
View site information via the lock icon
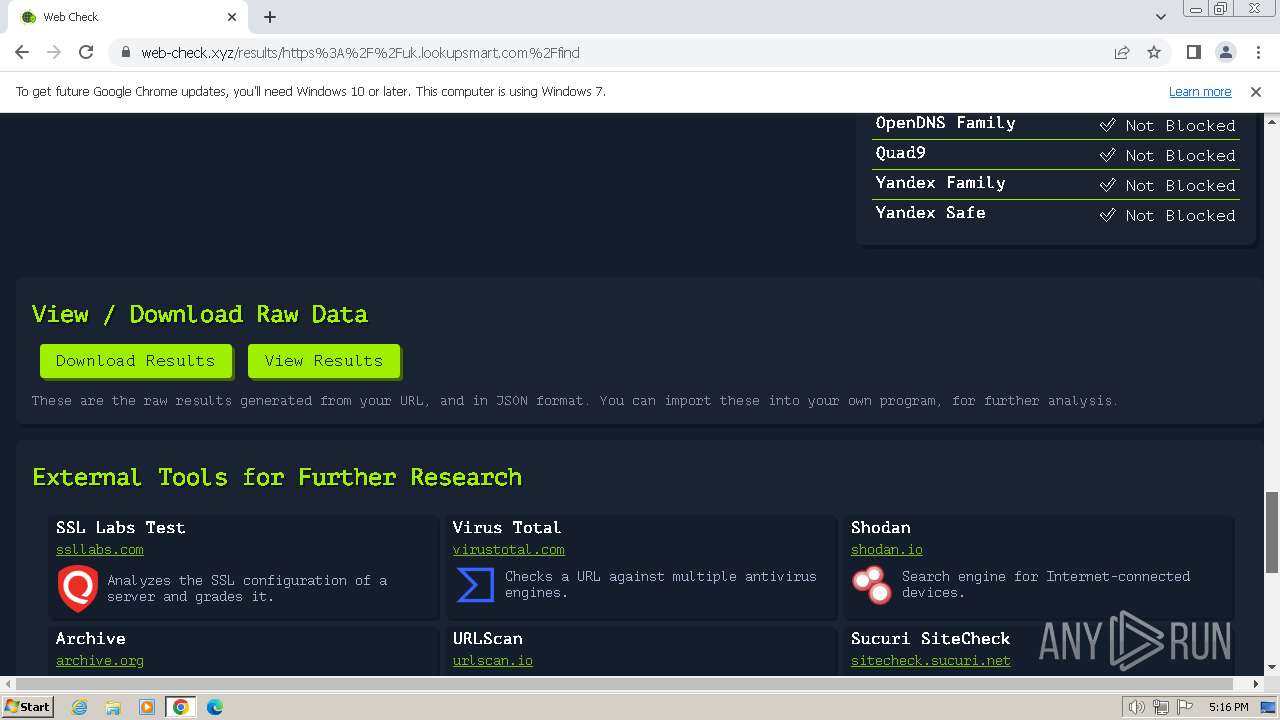pyautogui.click(x=125, y=52)
